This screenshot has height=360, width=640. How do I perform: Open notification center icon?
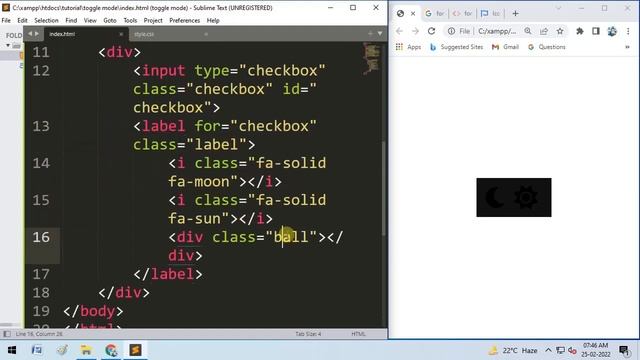pyautogui.click(x=624, y=350)
